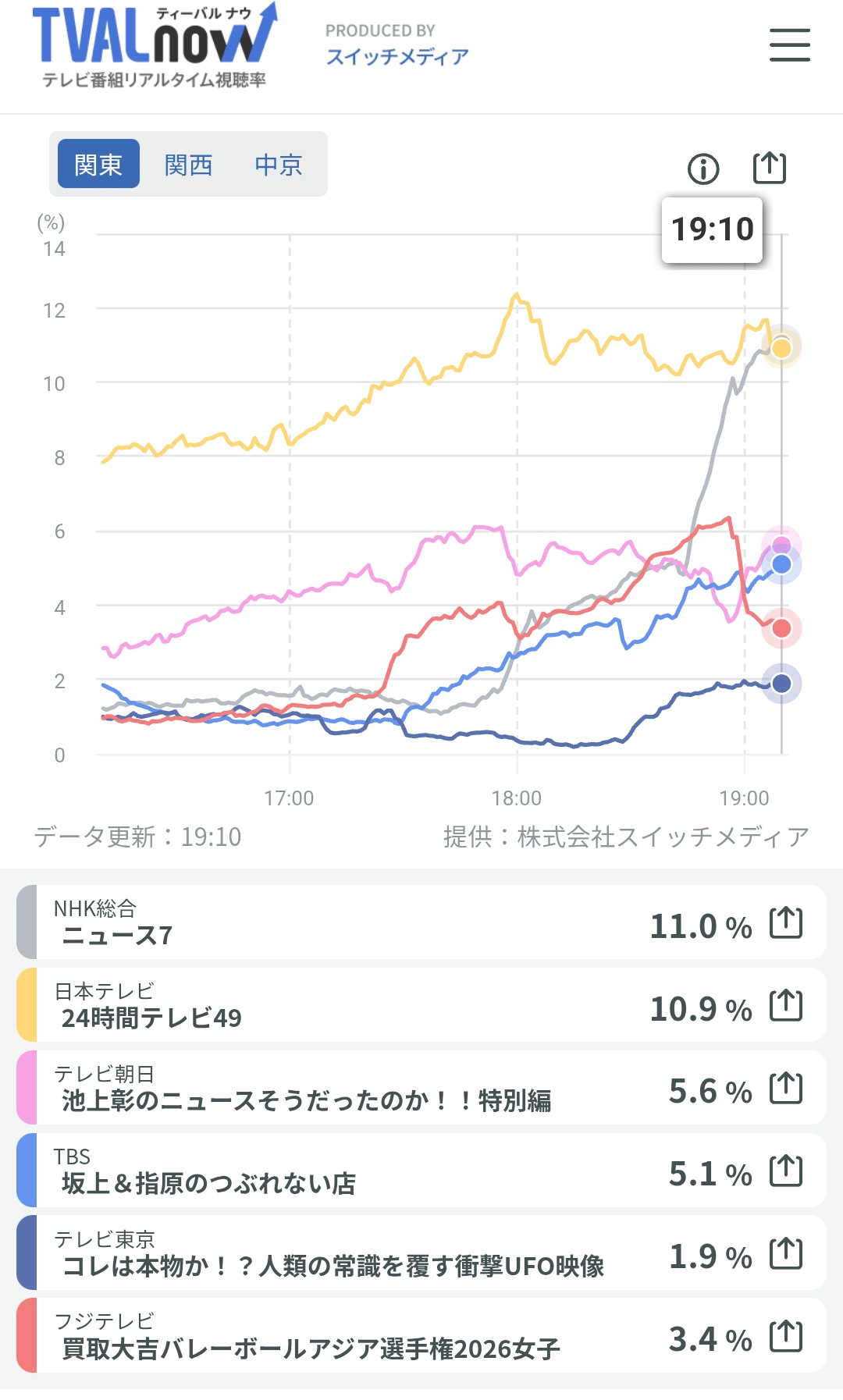Switch to the 中京 region tab

pos(279,164)
